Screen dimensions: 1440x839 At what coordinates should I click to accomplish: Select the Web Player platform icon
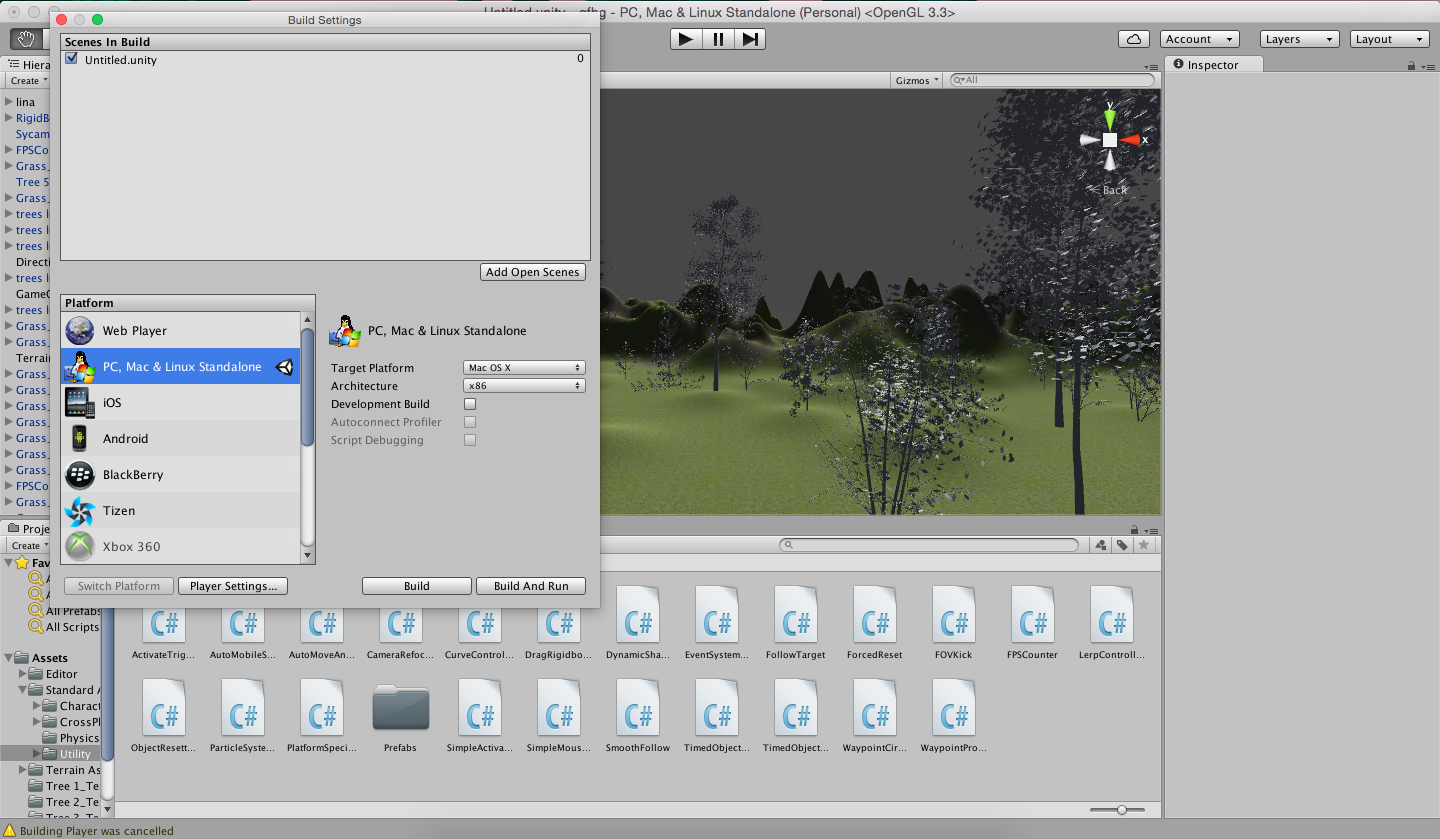tap(79, 331)
